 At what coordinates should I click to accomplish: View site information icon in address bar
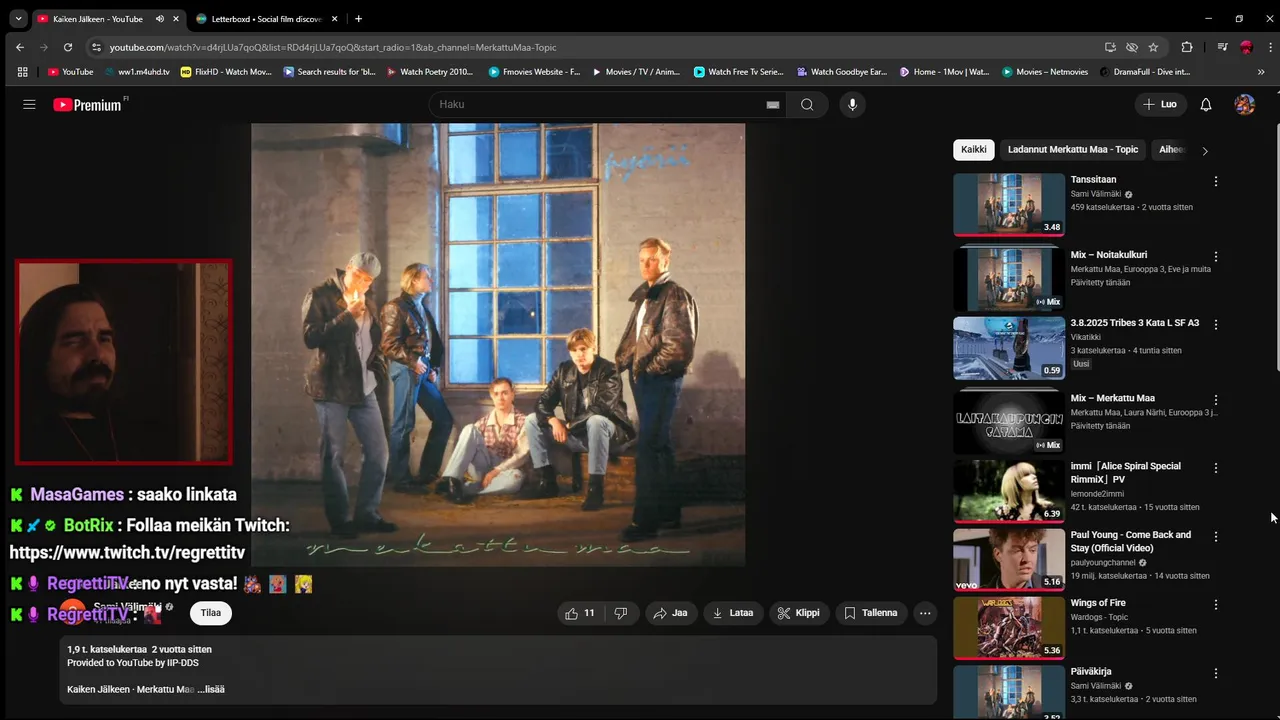(96, 47)
